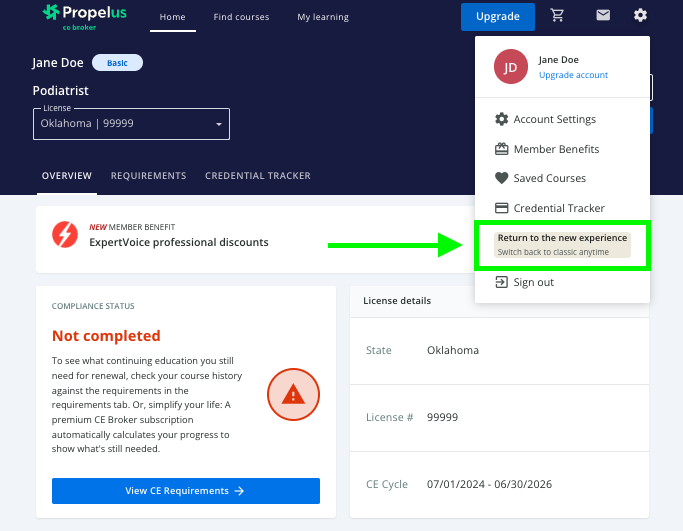Click the Upgrade account link
This screenshot has height=531, width=683.
pos(573,75)
